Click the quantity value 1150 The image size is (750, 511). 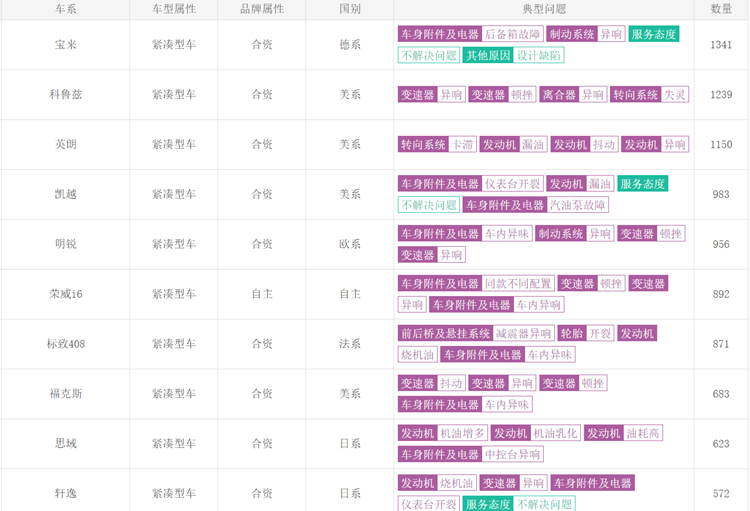pos(721,144)
